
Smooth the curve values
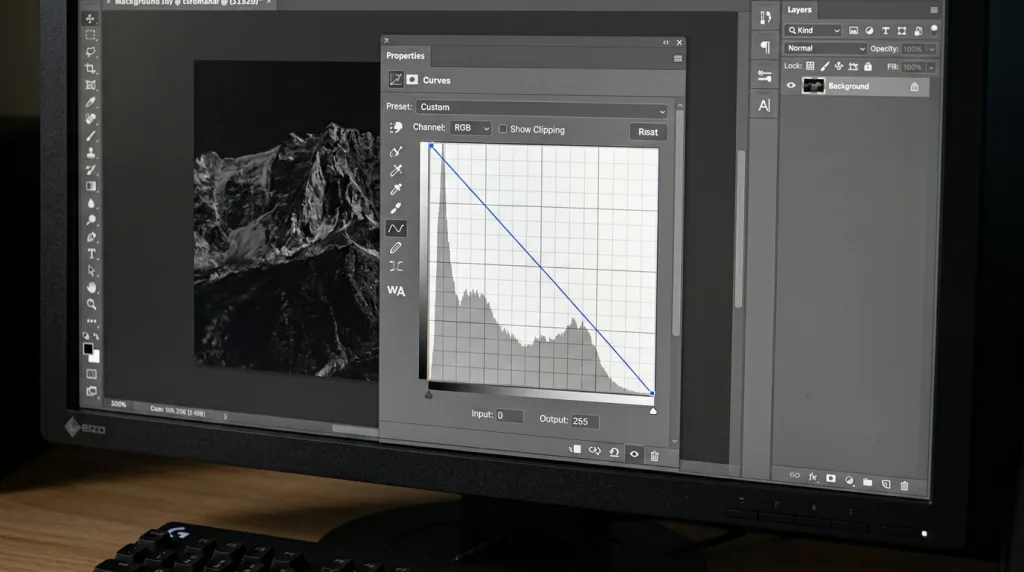(x=396, y=266)
